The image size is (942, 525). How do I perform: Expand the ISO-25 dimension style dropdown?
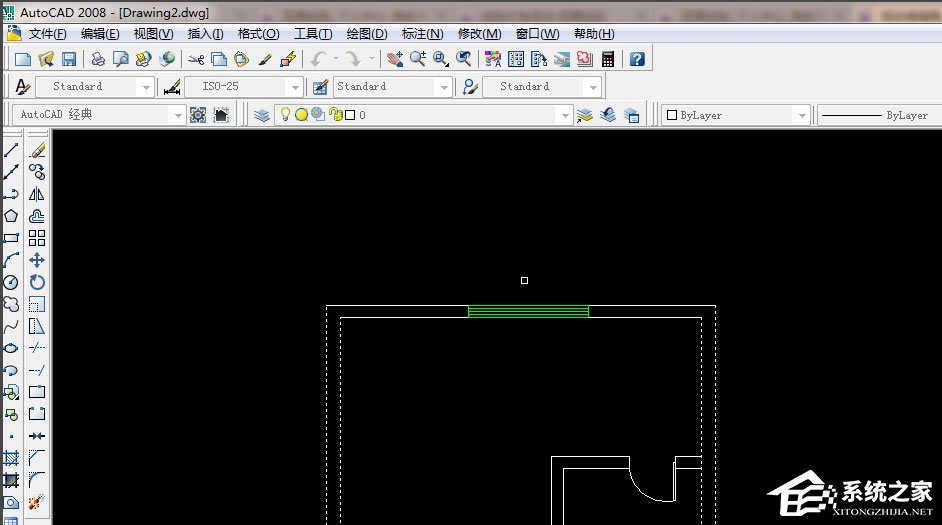coord(293,87)
